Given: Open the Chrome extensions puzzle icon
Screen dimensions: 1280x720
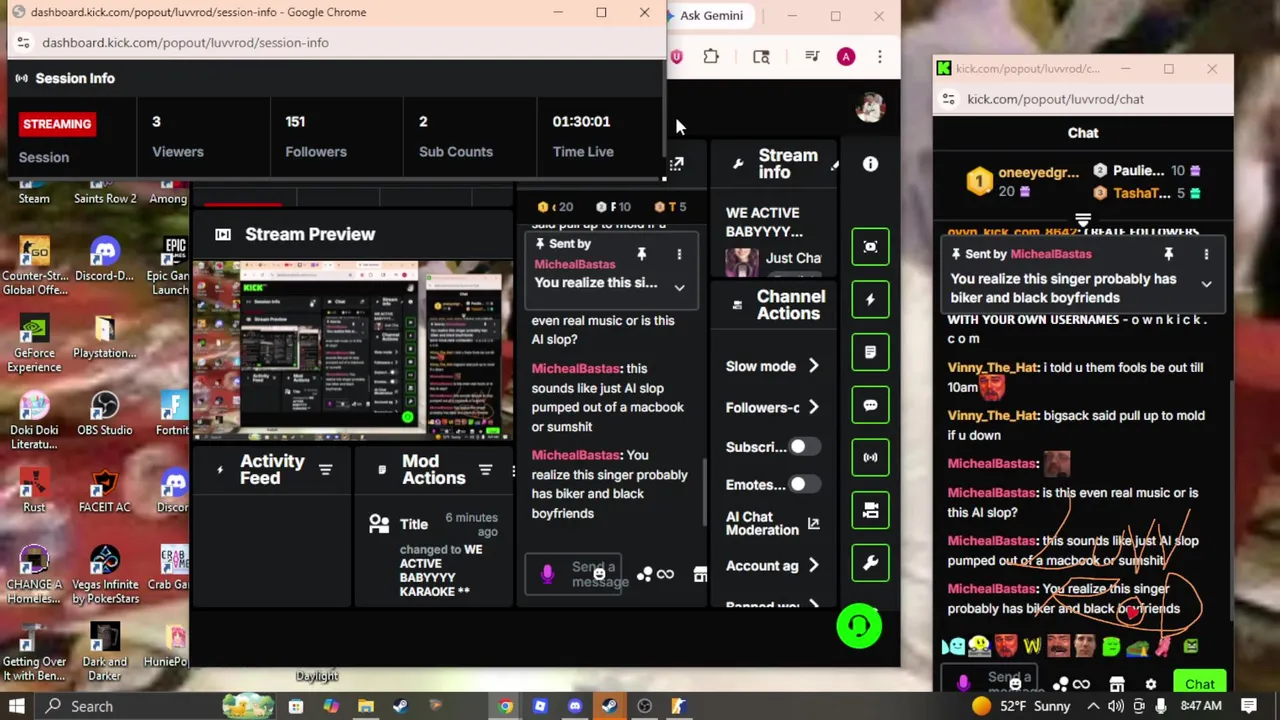Looking at the screenshot, I should pyautogui.click(x=711, y=57).
